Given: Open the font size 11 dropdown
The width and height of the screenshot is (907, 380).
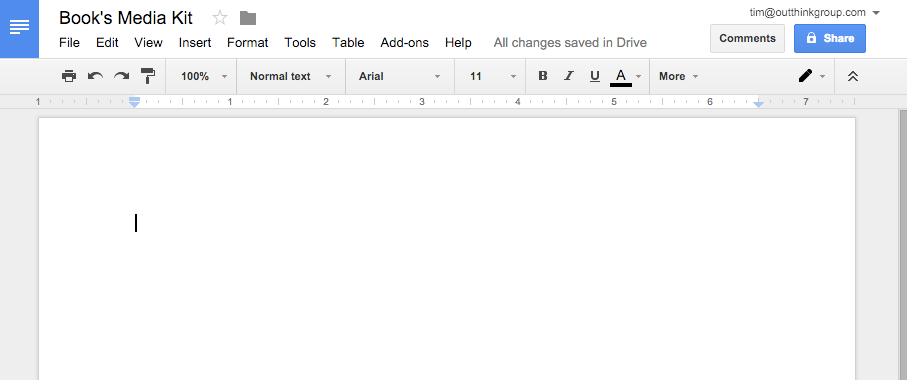Looking at the screenshot, I should click(x=493, y=76).
